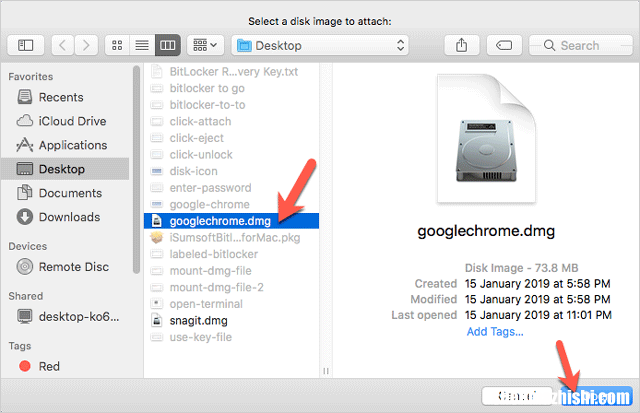Image resolution: width=640 pixels, height=413 pixels.
Task: Click the Applications A-shaped icon
Action: point(24,145)
